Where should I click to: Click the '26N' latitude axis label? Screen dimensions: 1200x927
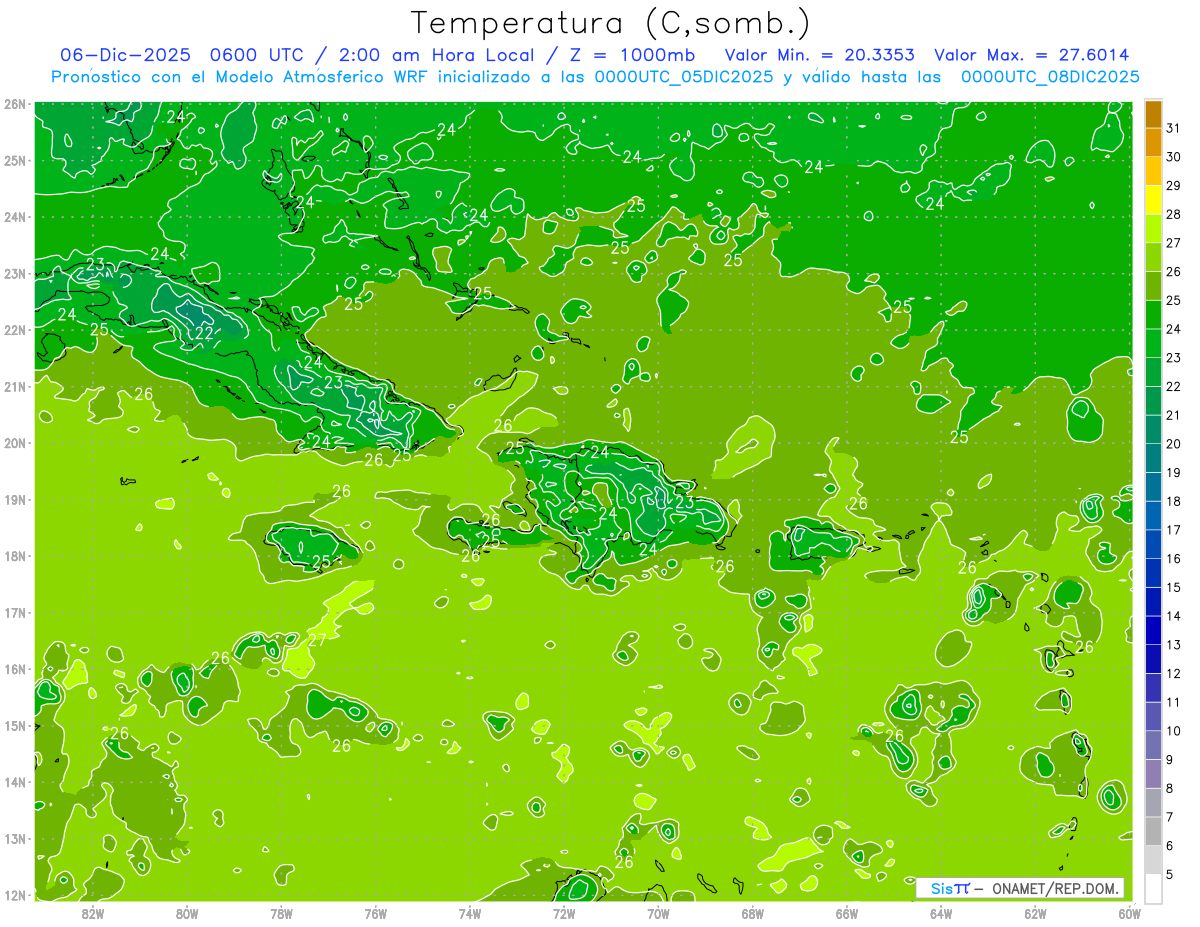[16, 104]
